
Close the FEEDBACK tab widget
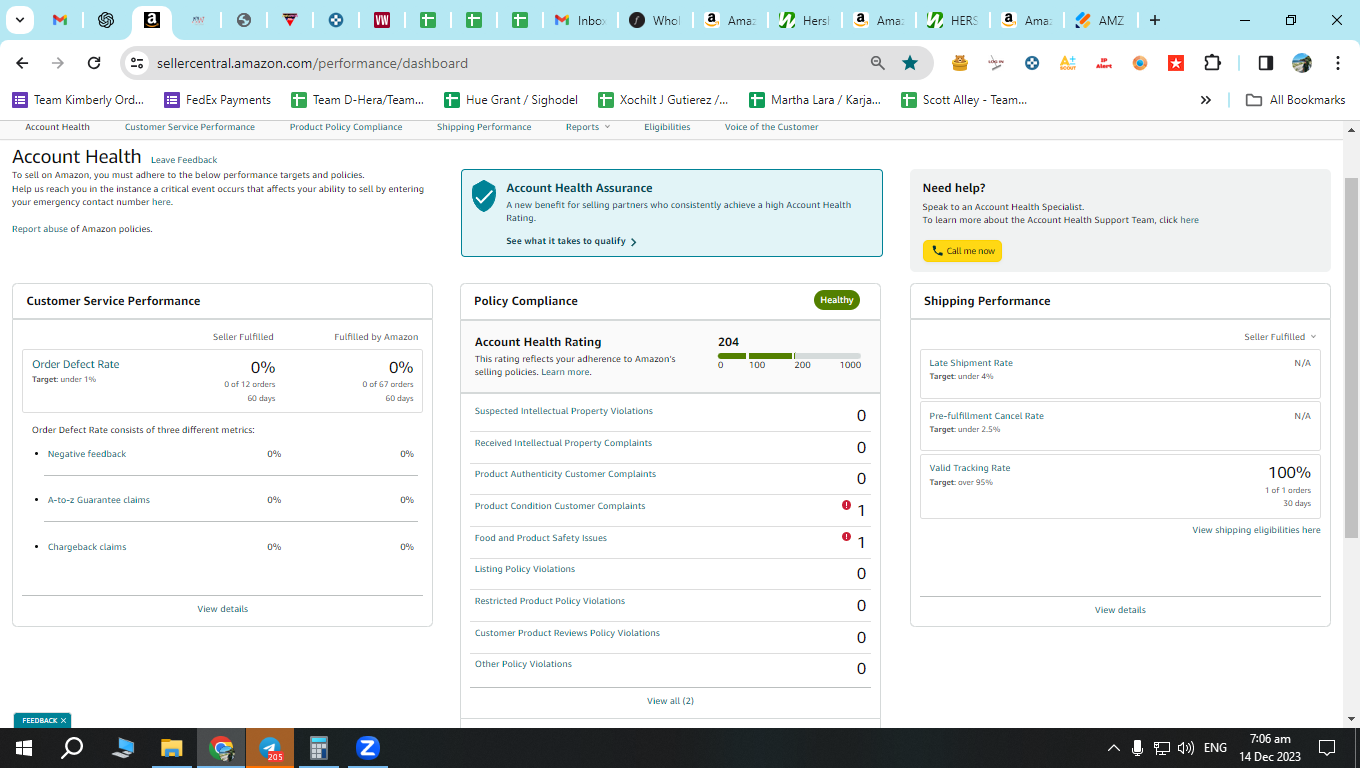coord(63,720)
